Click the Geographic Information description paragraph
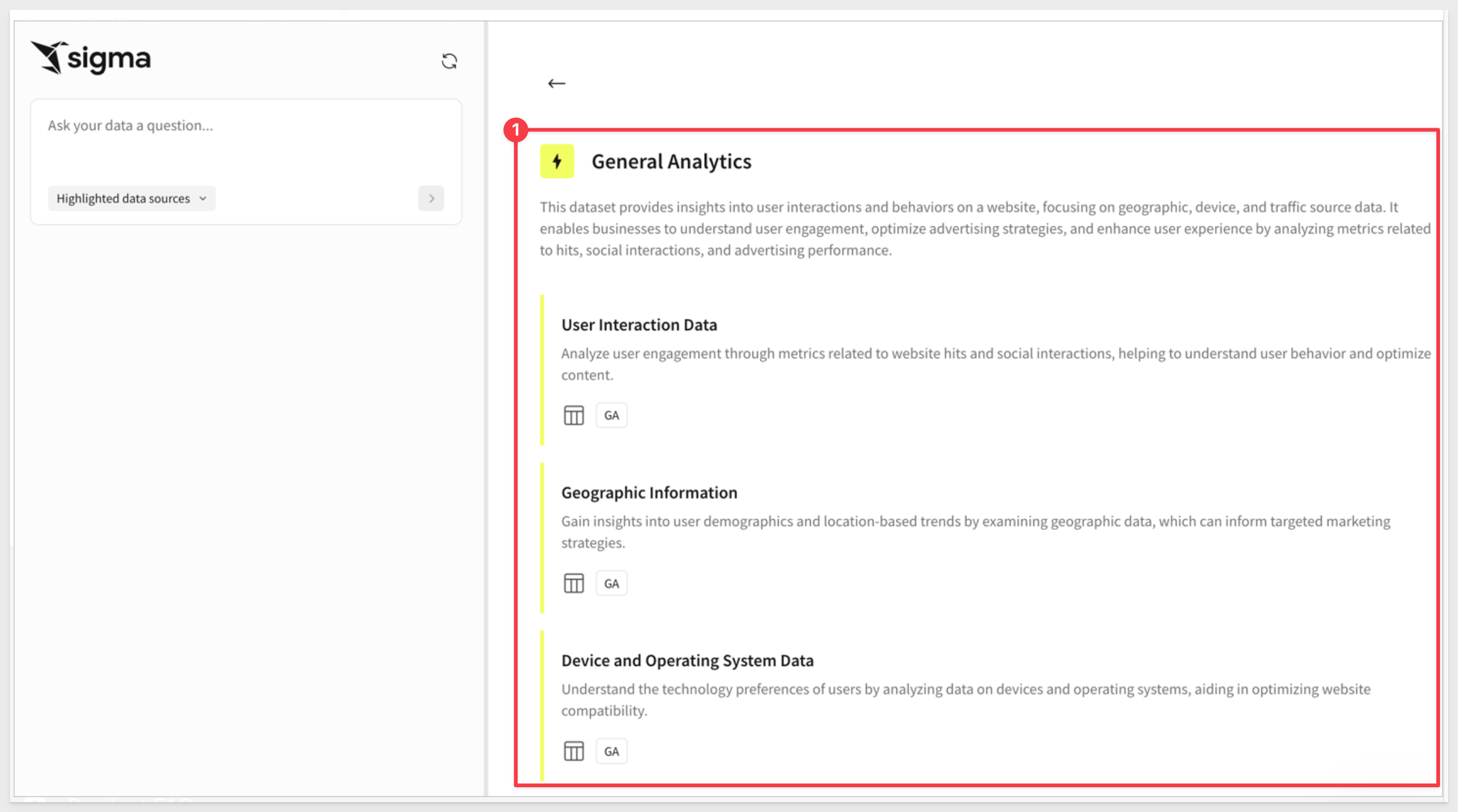This screenshot has height=812, width=1458. click(975, 532)
